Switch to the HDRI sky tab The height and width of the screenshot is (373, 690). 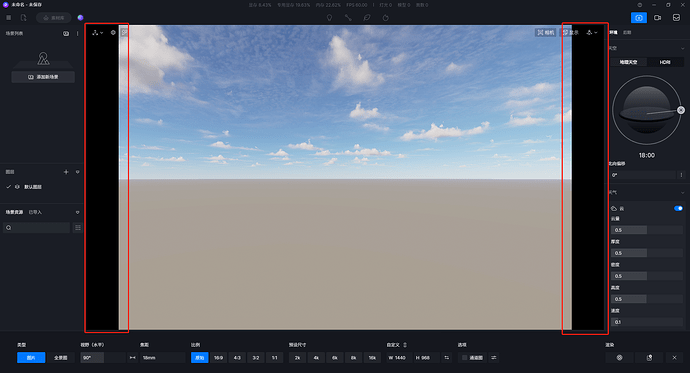coord(665,62)
